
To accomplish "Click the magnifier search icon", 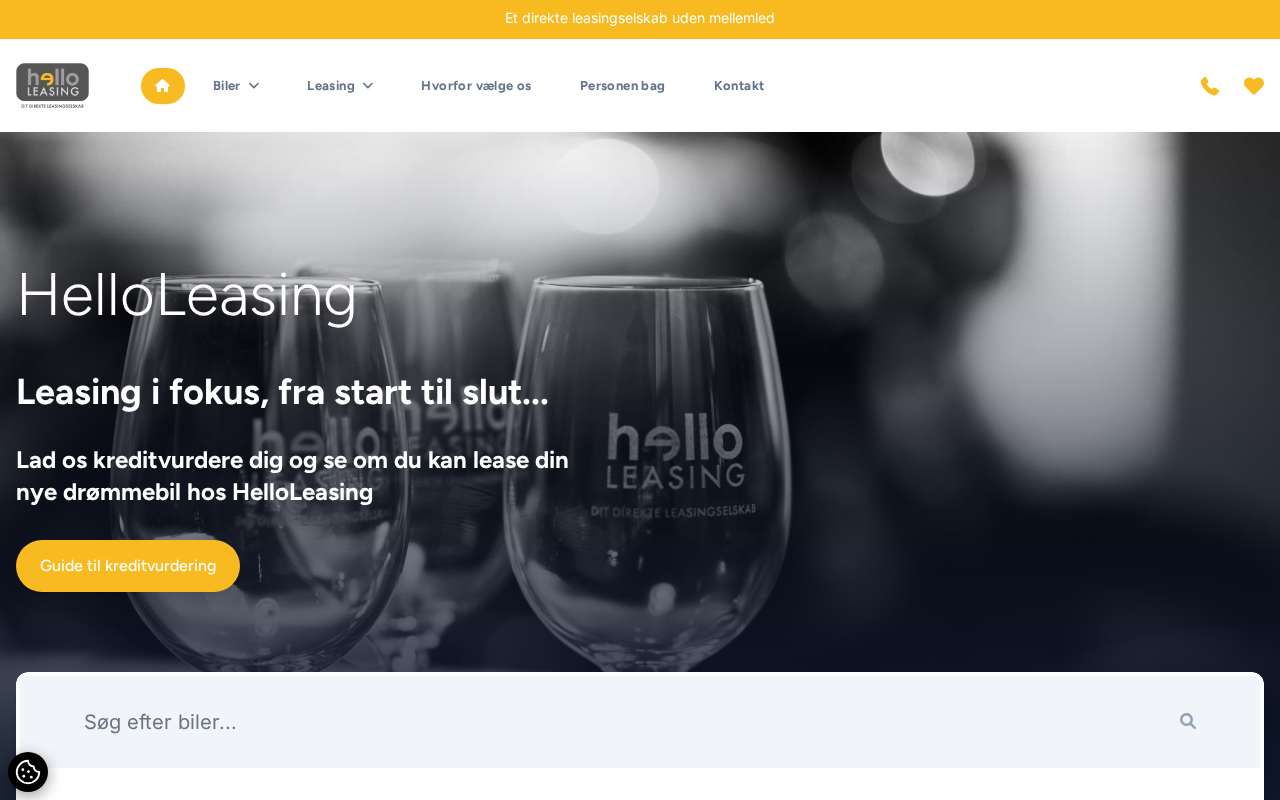I will pos(1188,721).
